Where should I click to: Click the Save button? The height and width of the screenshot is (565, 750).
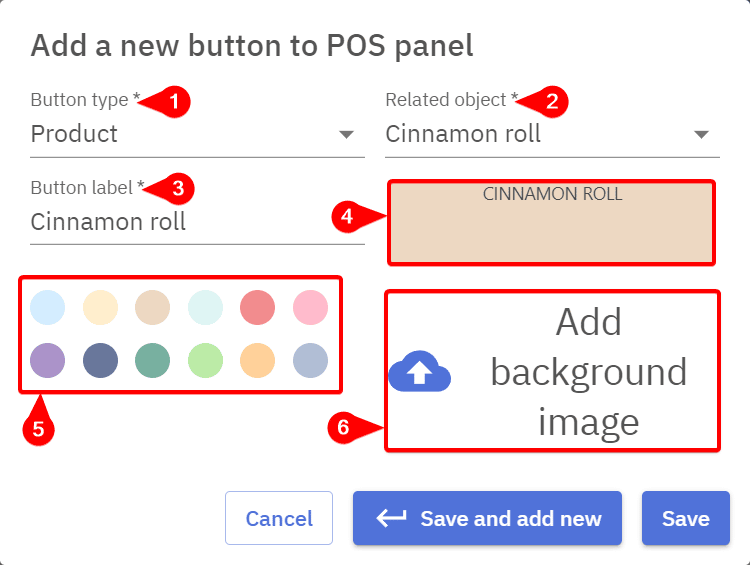click(685, 518)
